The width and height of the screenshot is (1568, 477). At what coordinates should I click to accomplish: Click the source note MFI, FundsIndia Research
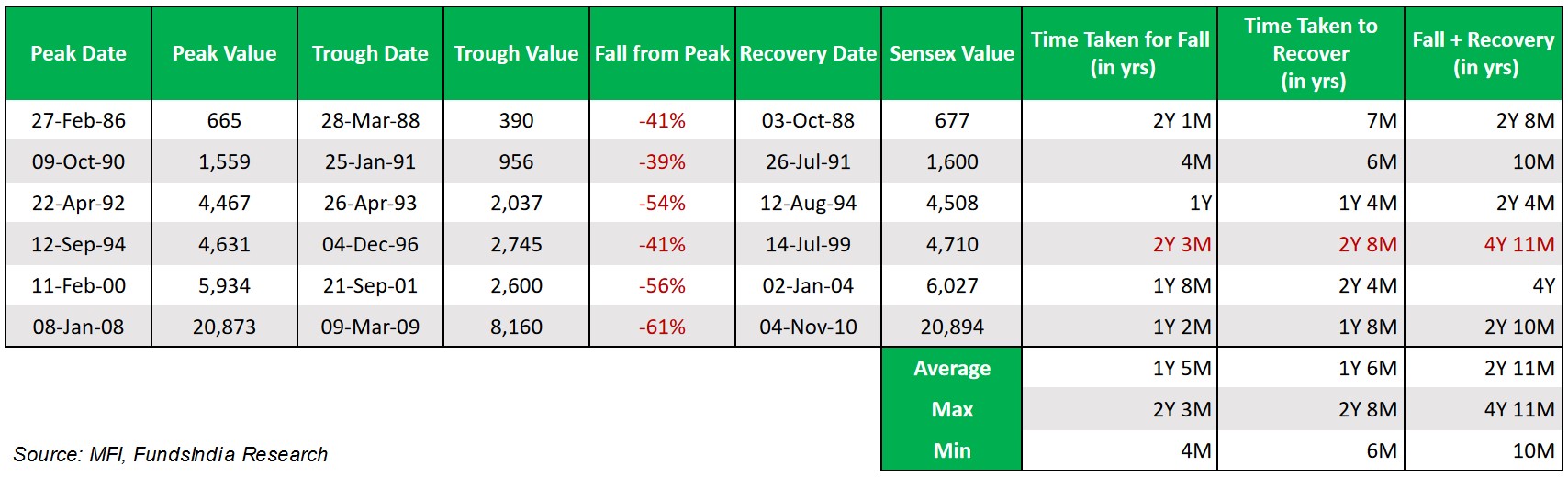coord(171,454)
